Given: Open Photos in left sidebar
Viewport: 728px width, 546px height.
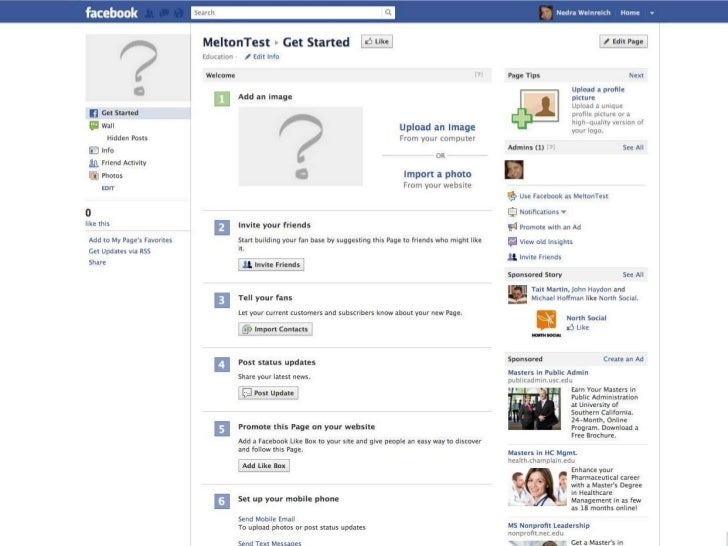Looking at the screenshot, I should pos(112,176).
